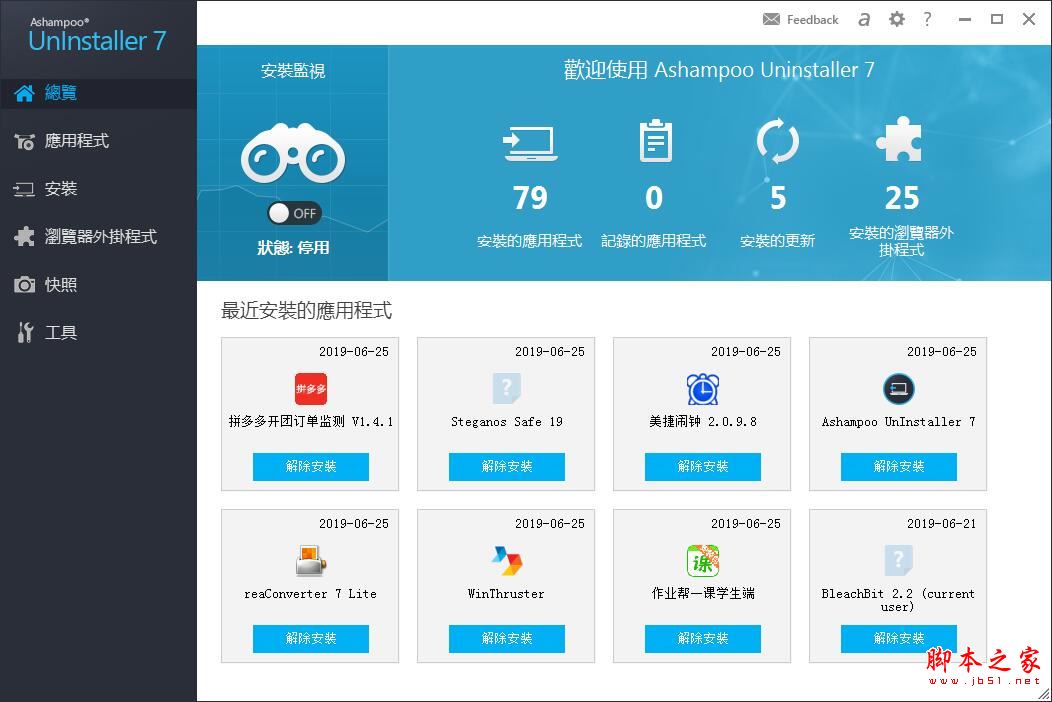
Task: Open settings with the gear icon
Action: tap(896, 19)
